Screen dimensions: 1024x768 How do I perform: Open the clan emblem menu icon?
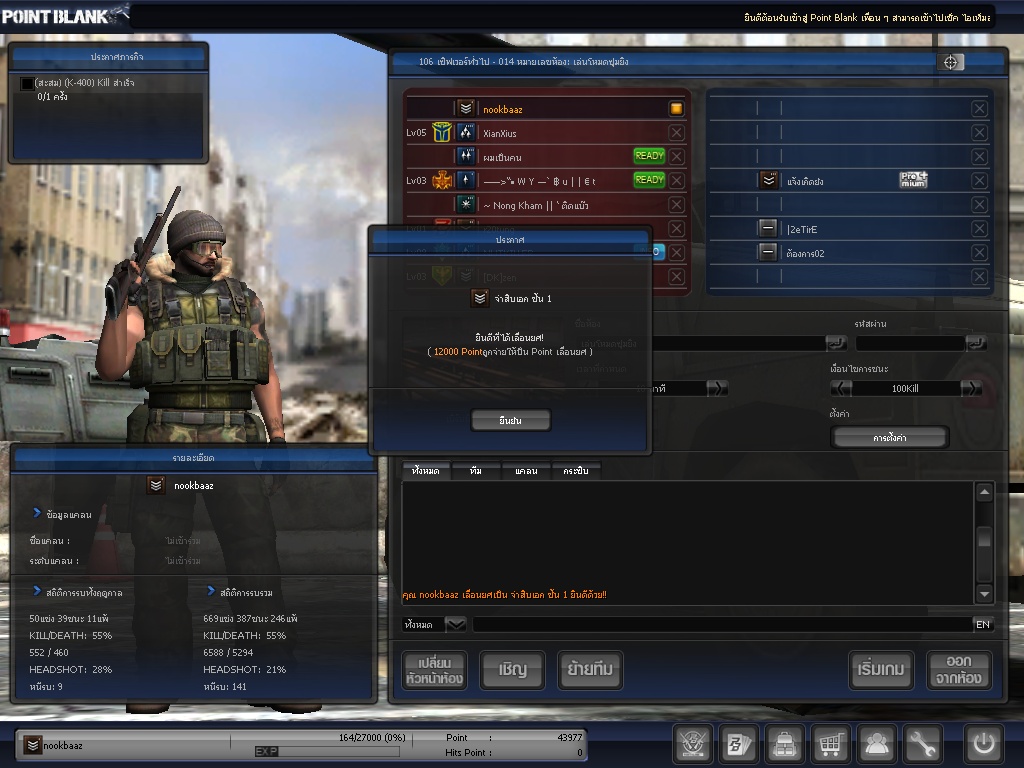pyautogui.click(x=692, y=743)
